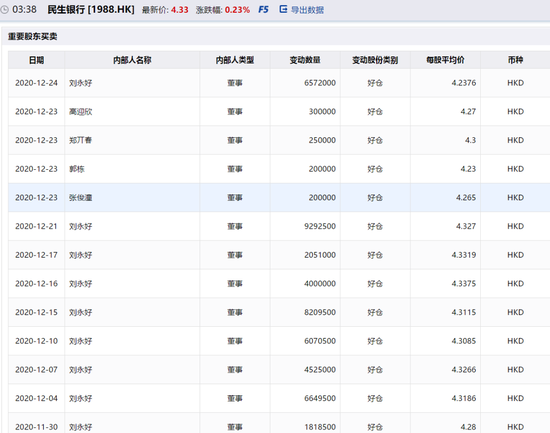This screenshot has width=550, height=433.
Task: Select the highlighted row with price 4.265
Action: tap(279, 198)
